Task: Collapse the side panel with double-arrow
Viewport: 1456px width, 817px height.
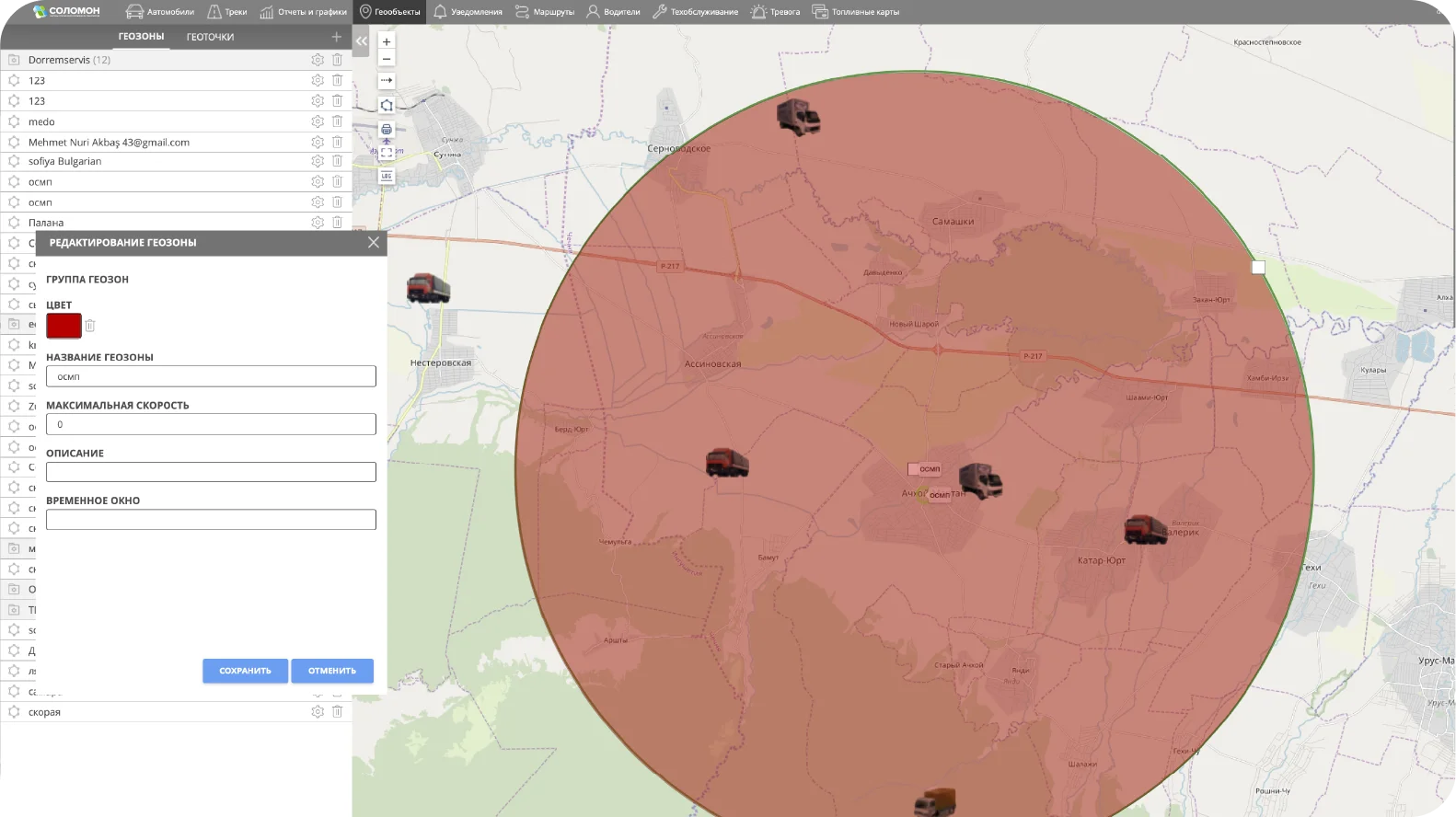Action: pyautogui.click(x=362, y=40)
